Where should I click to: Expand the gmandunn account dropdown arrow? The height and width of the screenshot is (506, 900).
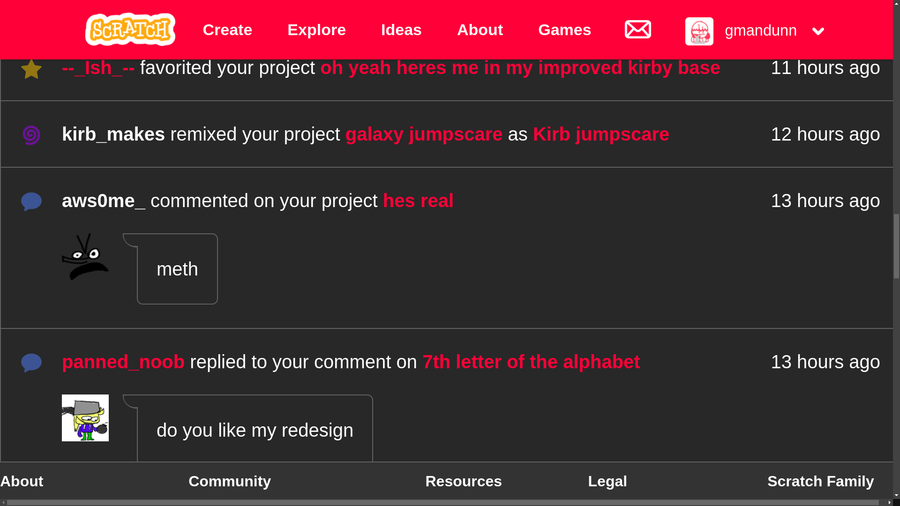818,31
